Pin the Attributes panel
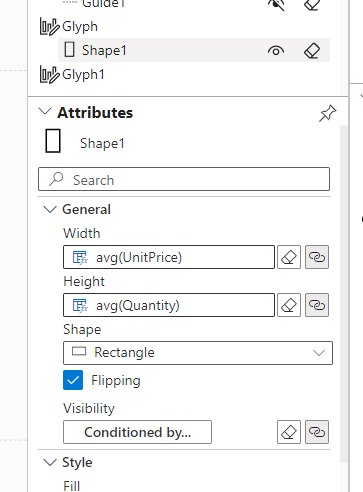 tap(328, 113)
